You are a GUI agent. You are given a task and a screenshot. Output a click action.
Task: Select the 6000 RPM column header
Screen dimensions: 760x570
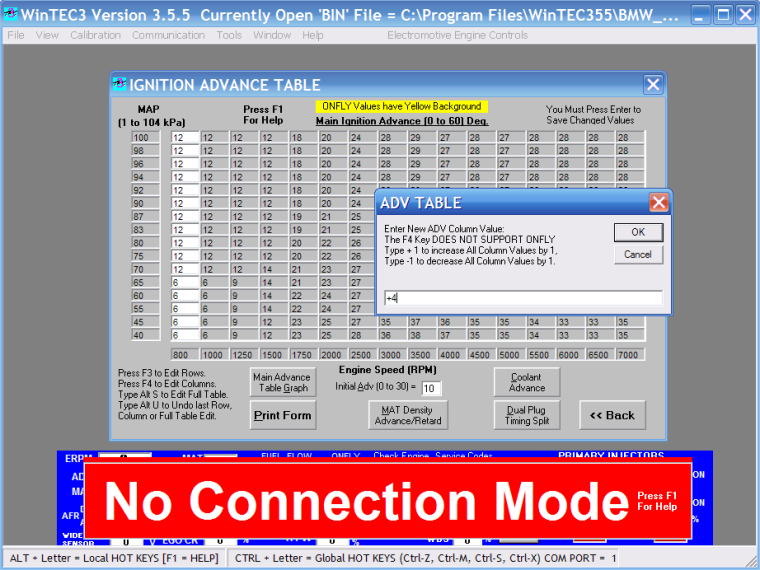(570, 355)
